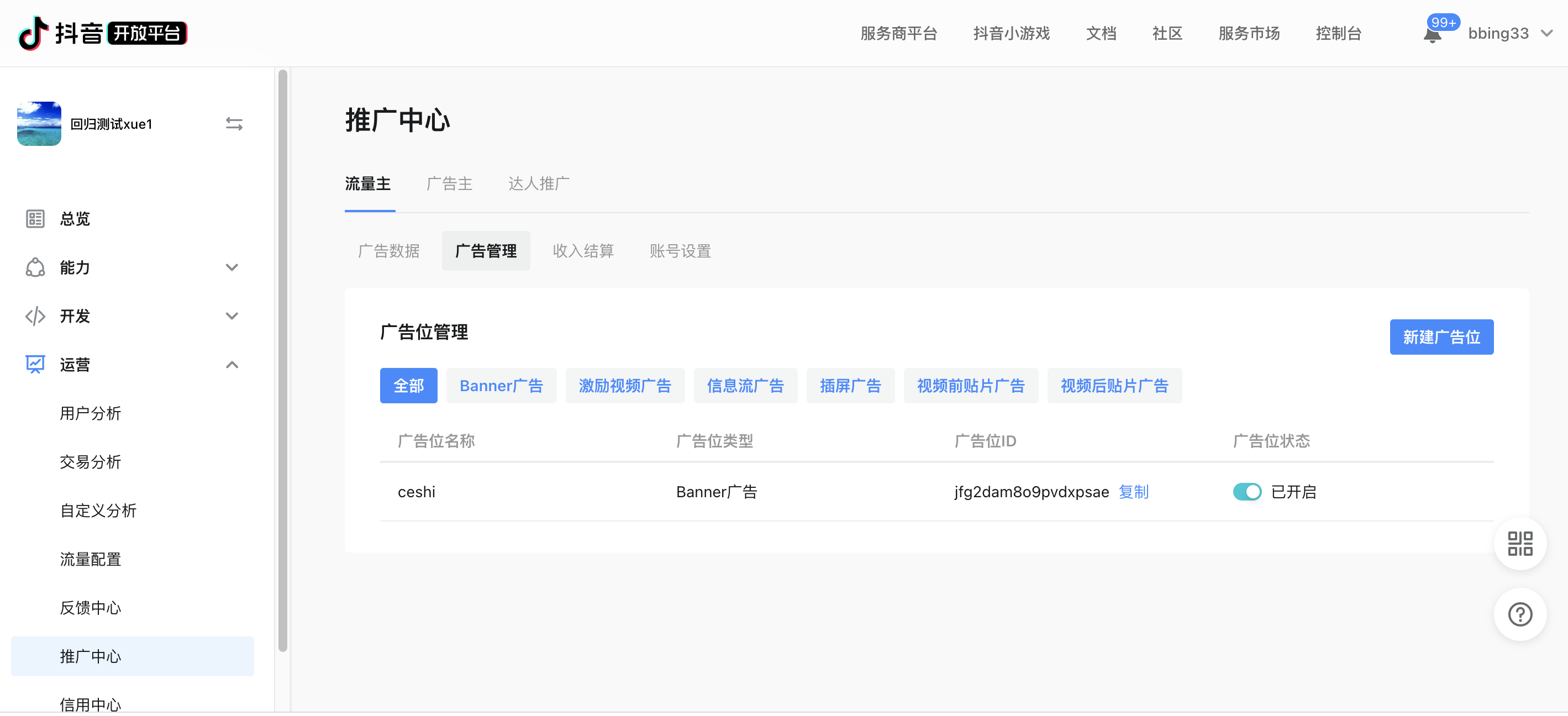Click the 广告位状态 column header
The width and height of the screenshot is (1568, 716).
click(x=1271, y=441)
